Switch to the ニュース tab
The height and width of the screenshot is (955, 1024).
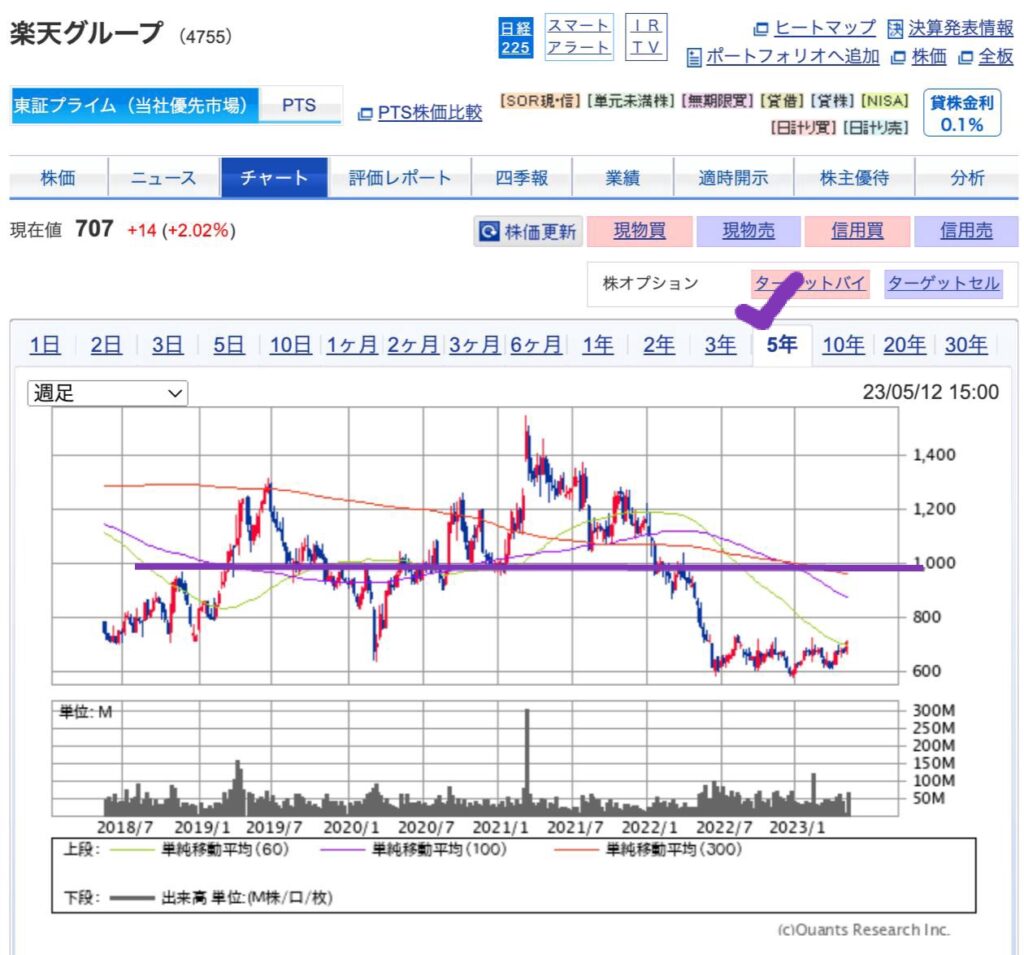pos(163,177)
